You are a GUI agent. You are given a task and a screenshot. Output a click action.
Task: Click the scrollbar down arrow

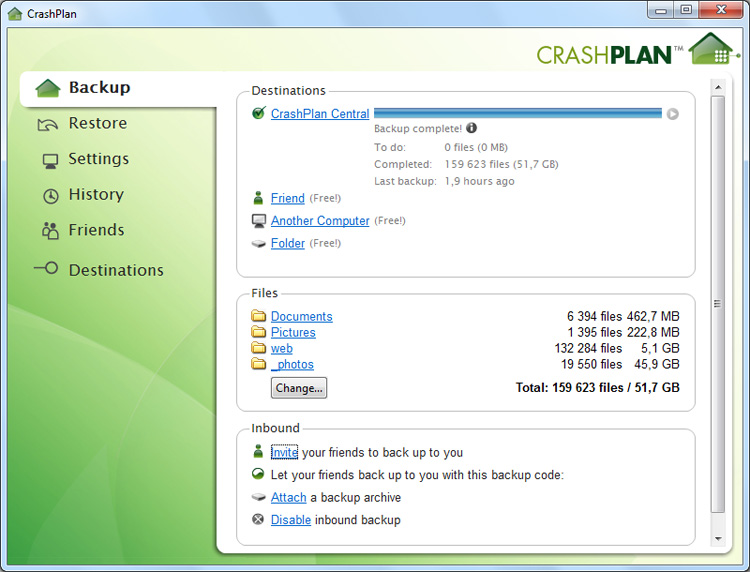[718, 539]
